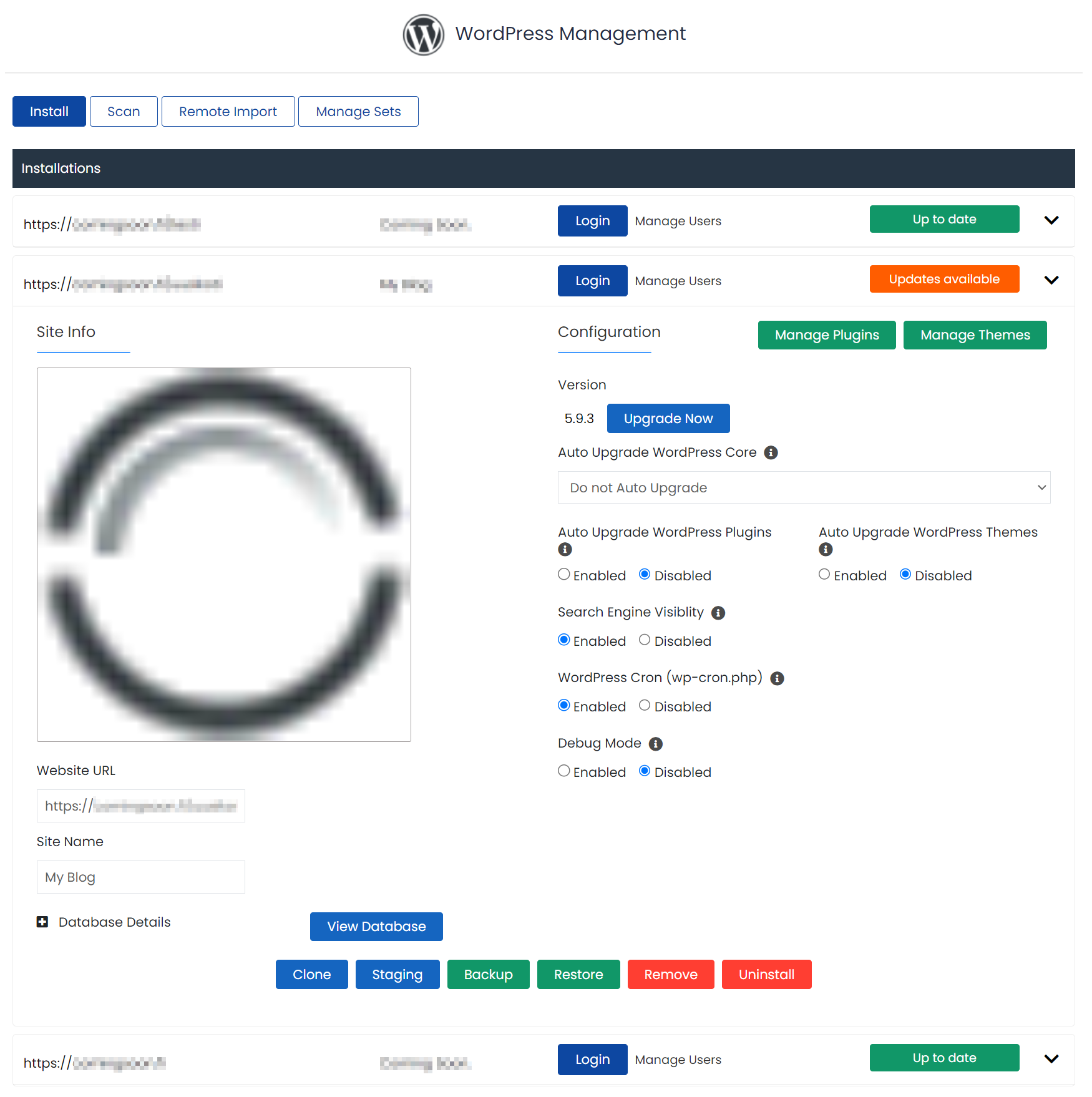1092x1097 pixels.
Task: Open the Auto Upgrade WordPress Core dropdown
Action: tap(803, 487)
